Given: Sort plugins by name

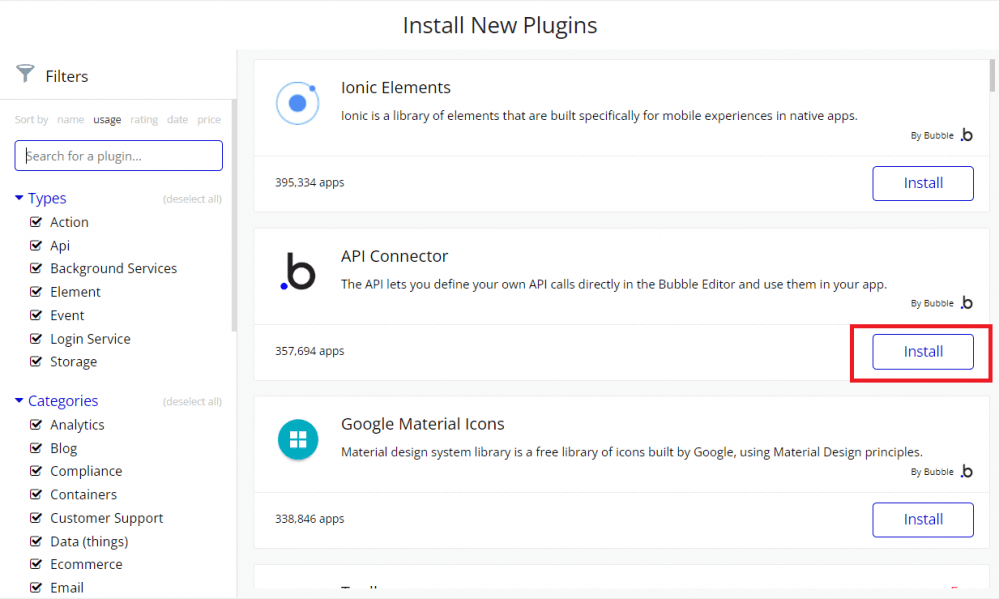Looking at the screenshot, I should 70,120.
